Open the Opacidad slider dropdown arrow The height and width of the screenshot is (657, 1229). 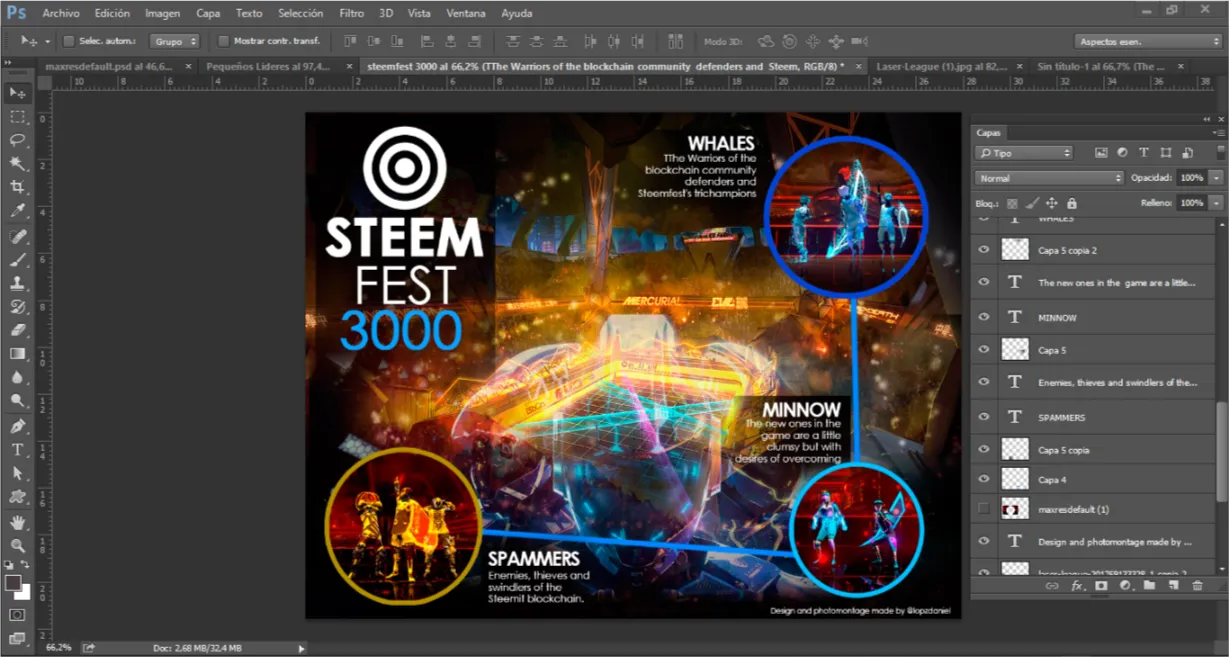1216,178
